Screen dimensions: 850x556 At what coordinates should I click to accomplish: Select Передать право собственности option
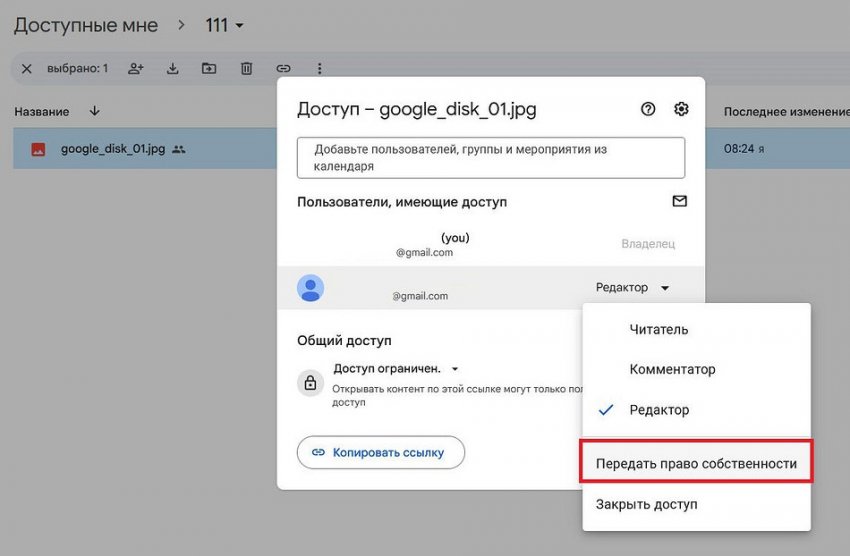(696, 464)
